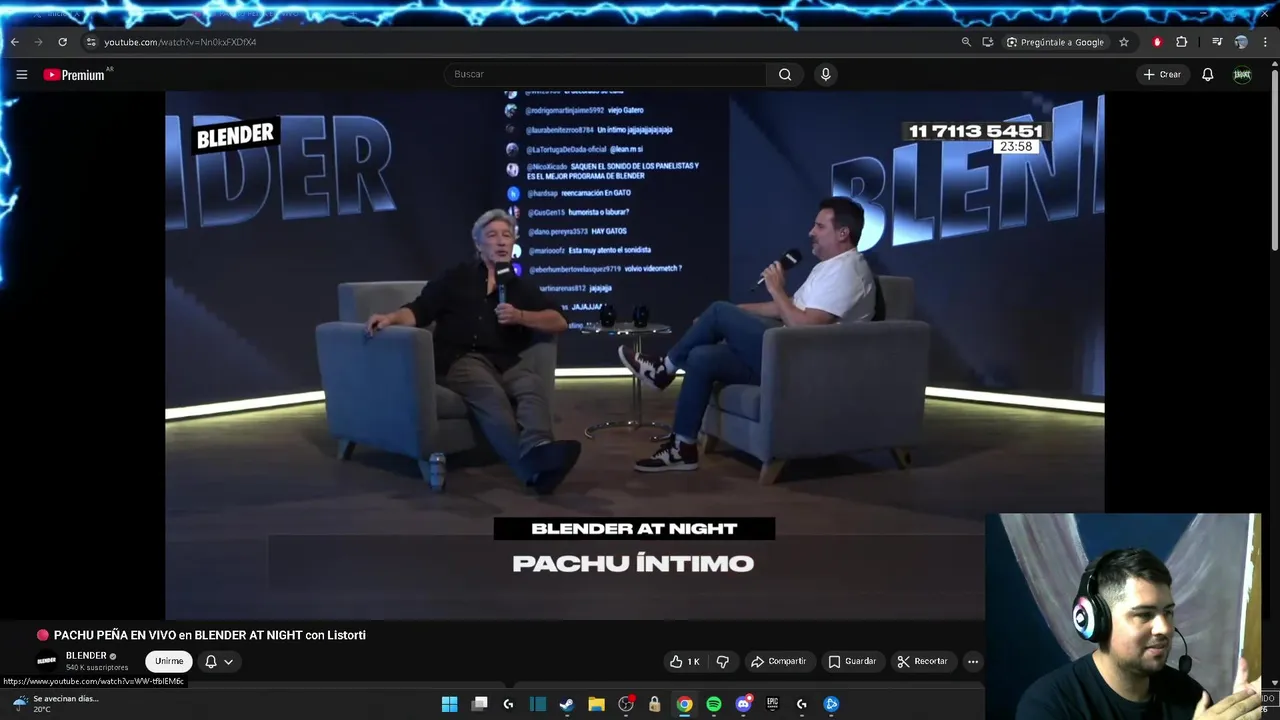Open the media controls icon in Chrome
1280x720 pixels.
[1217, 42]
